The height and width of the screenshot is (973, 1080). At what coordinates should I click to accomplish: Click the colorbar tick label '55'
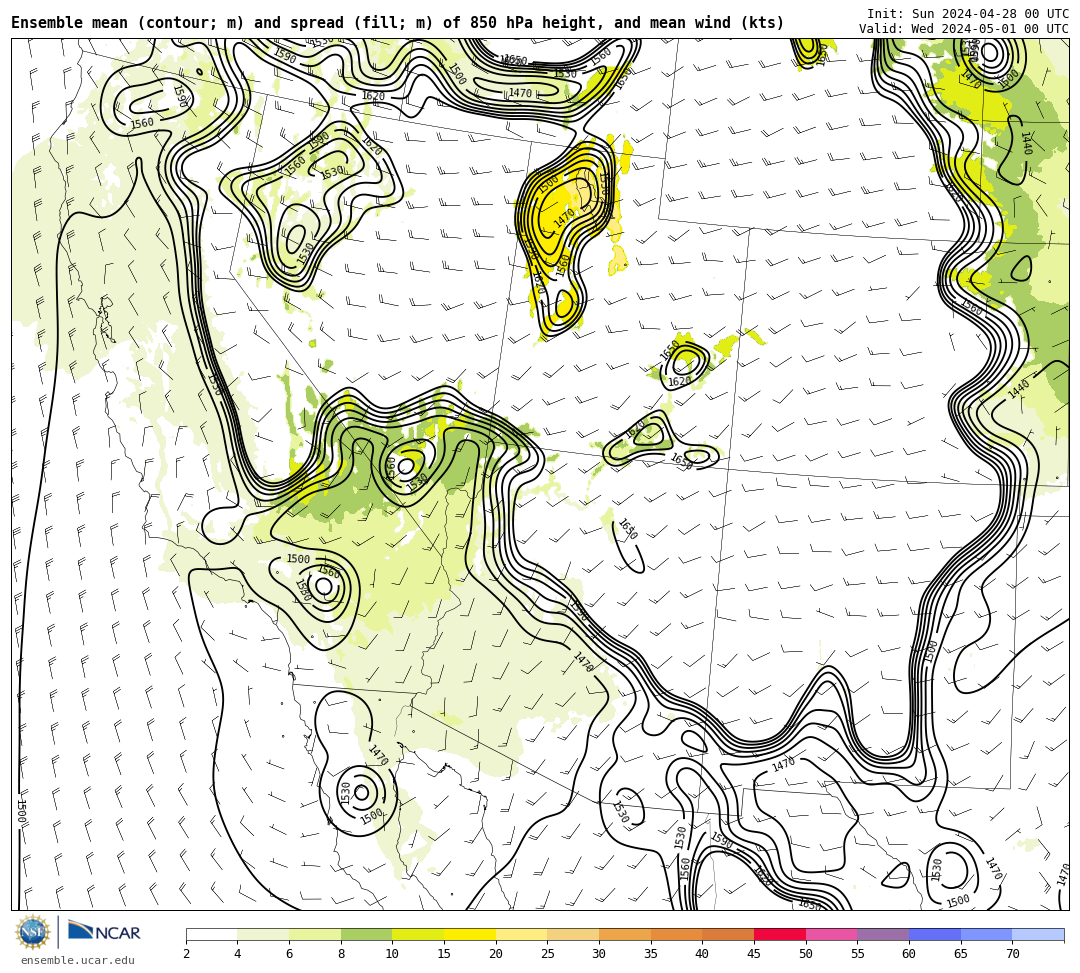click(858, 954)
